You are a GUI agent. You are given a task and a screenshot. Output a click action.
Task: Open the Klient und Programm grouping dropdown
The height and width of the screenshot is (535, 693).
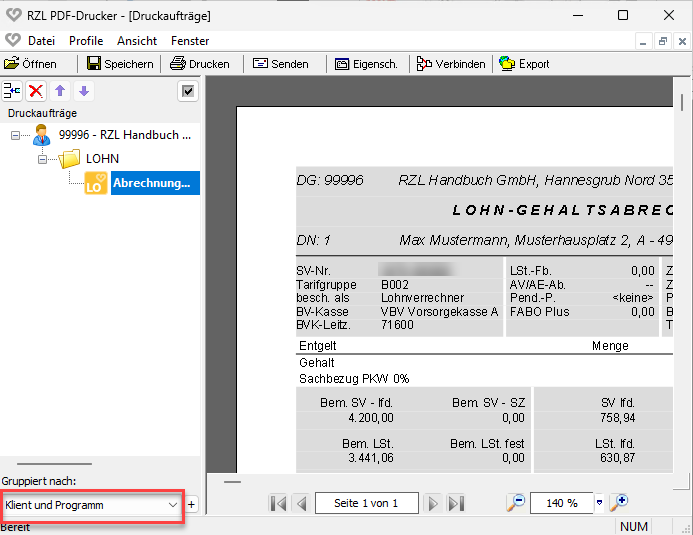coord(91,505)
